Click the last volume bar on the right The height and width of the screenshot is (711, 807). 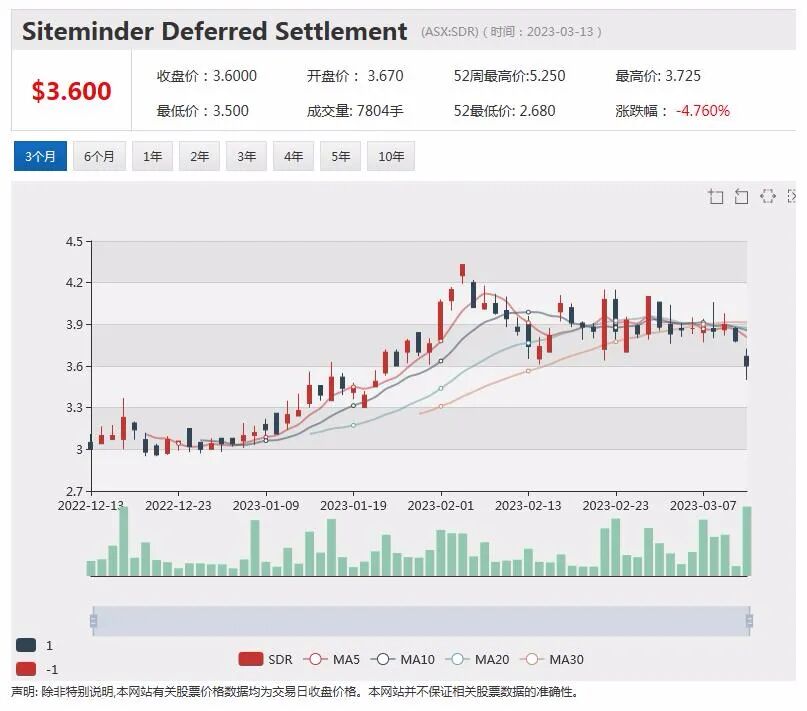coord(747,541)
